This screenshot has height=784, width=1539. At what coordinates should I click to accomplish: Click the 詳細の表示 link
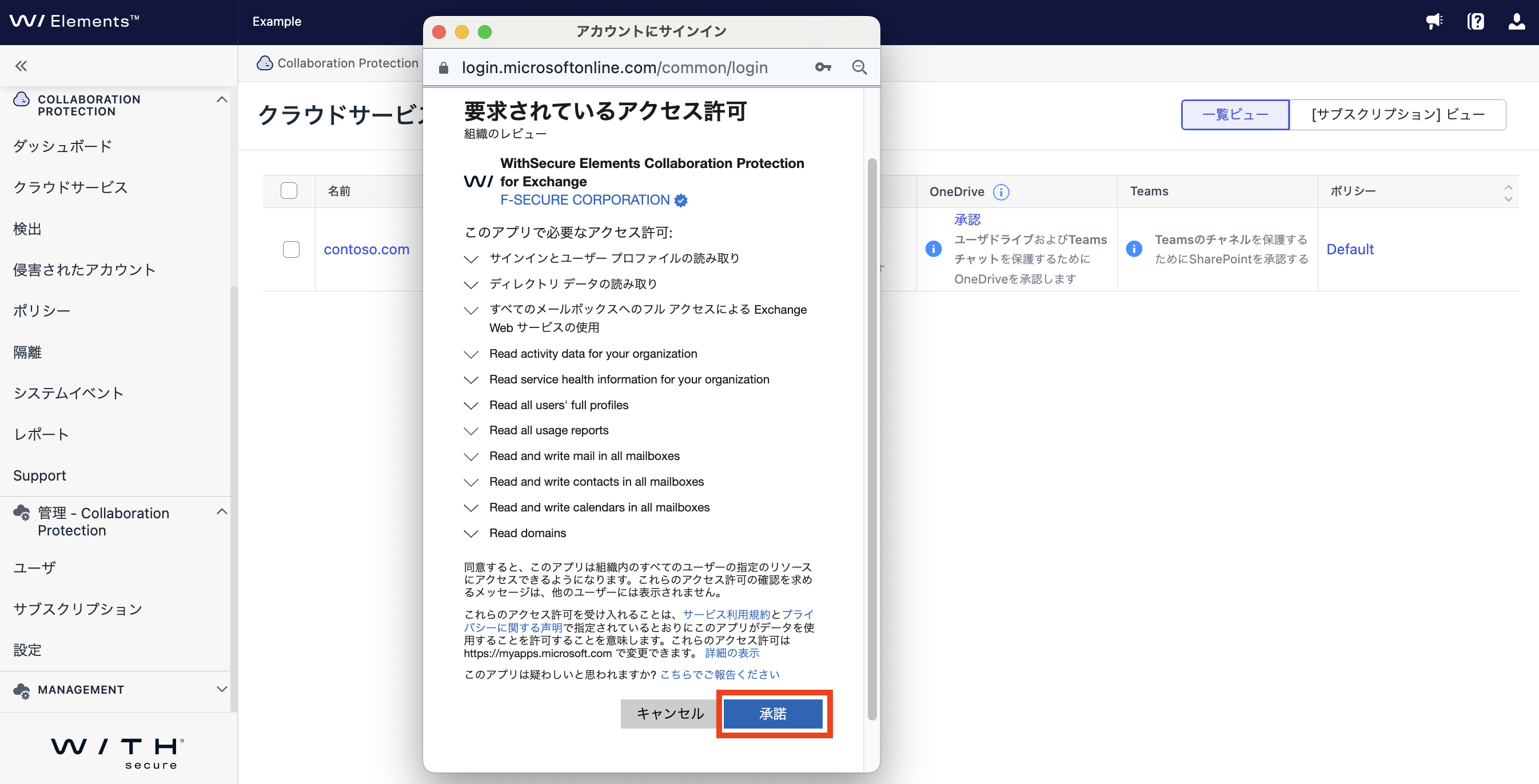tap(732, 653)
